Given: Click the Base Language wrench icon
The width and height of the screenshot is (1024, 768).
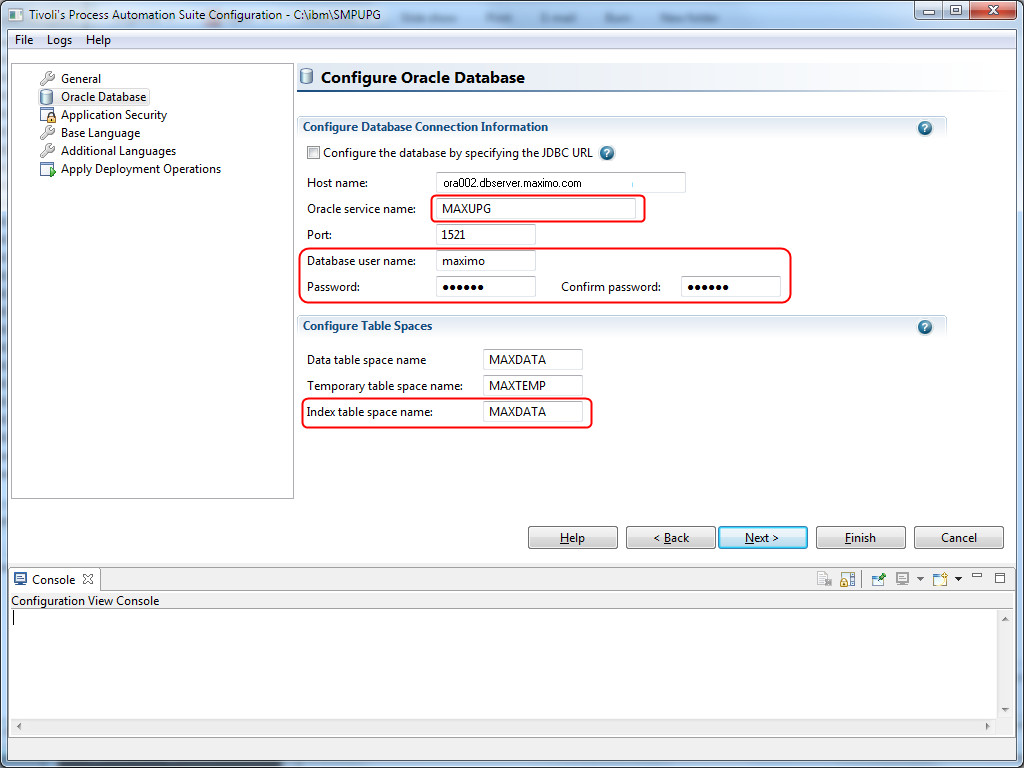Looking at the screenshot, I should click(x=47, y=133).
